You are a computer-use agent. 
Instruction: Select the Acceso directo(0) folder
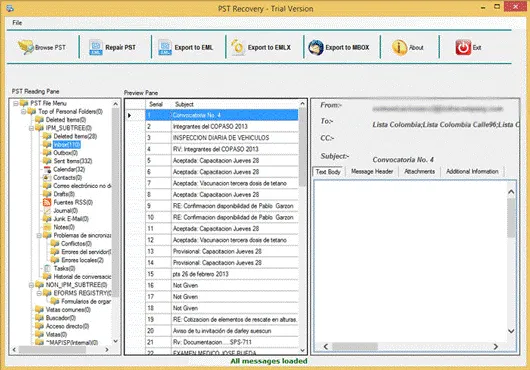[x=67, y=326]
